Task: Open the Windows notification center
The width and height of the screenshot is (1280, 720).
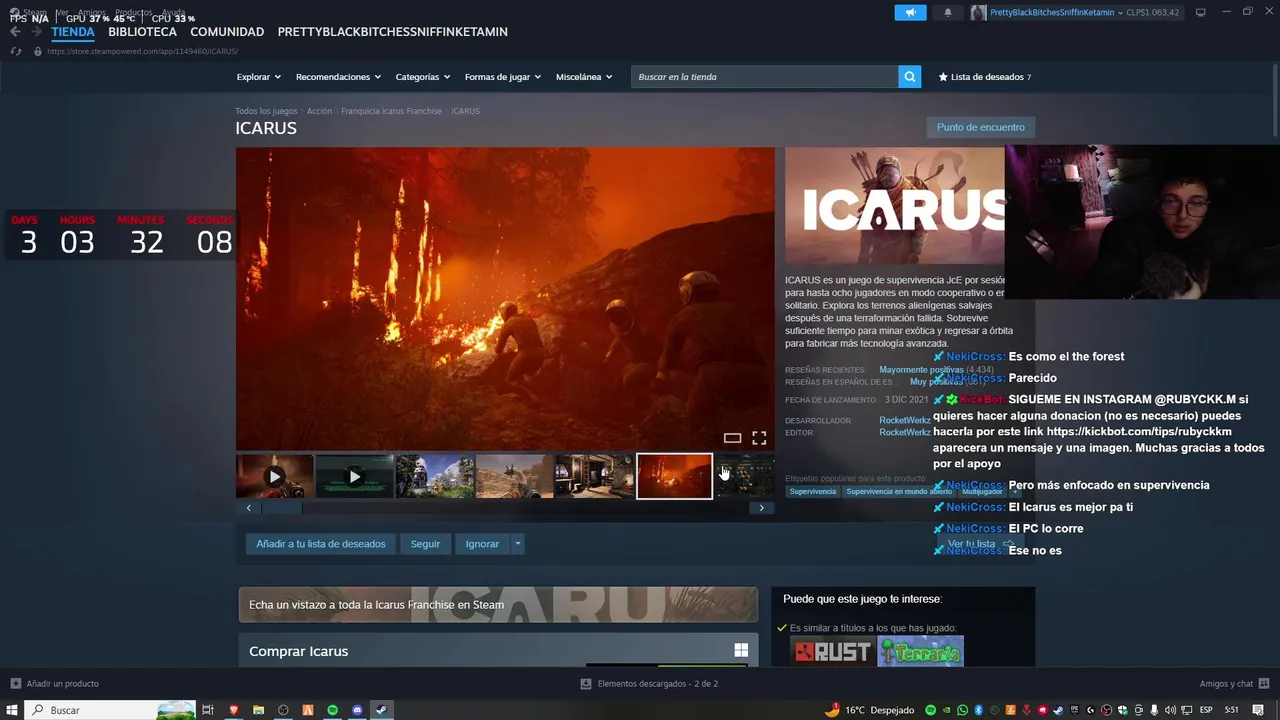Action: 1258,710
